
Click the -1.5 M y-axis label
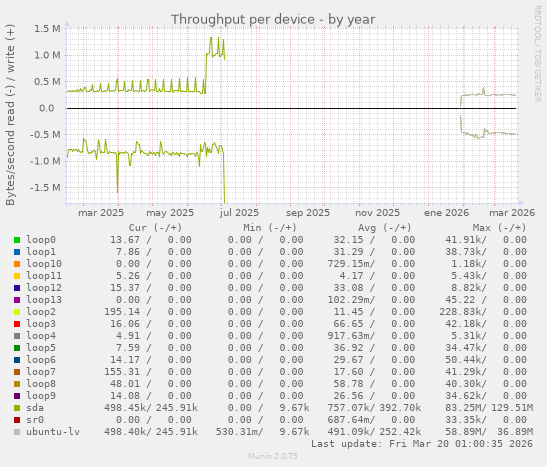click(45, 188)
